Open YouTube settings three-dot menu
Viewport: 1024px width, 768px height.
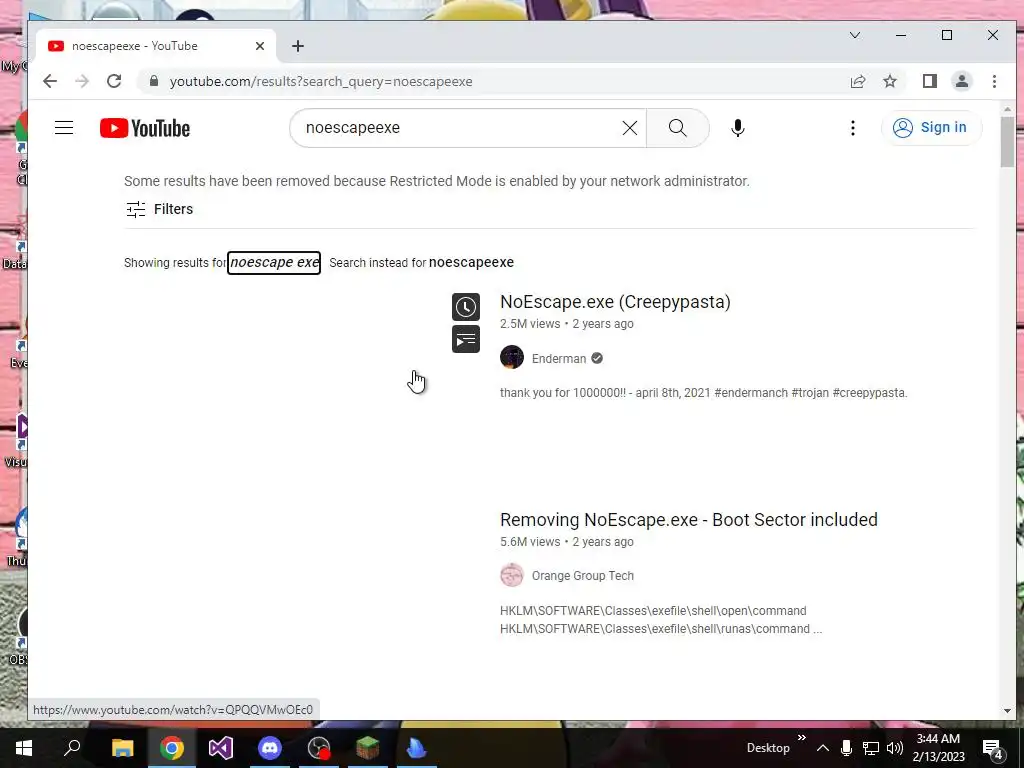852,128
